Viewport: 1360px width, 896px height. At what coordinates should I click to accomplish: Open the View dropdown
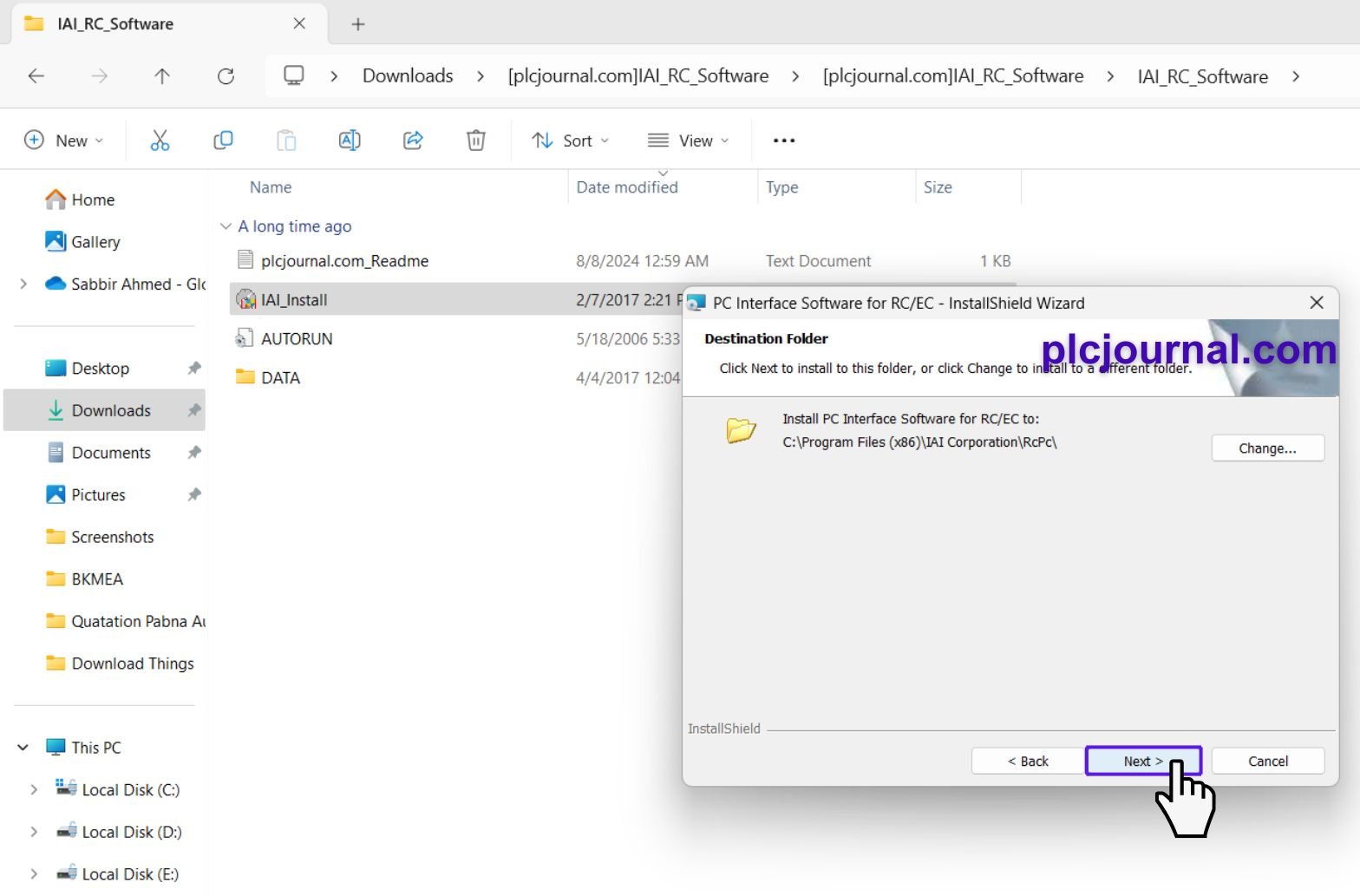coord(688,141)
